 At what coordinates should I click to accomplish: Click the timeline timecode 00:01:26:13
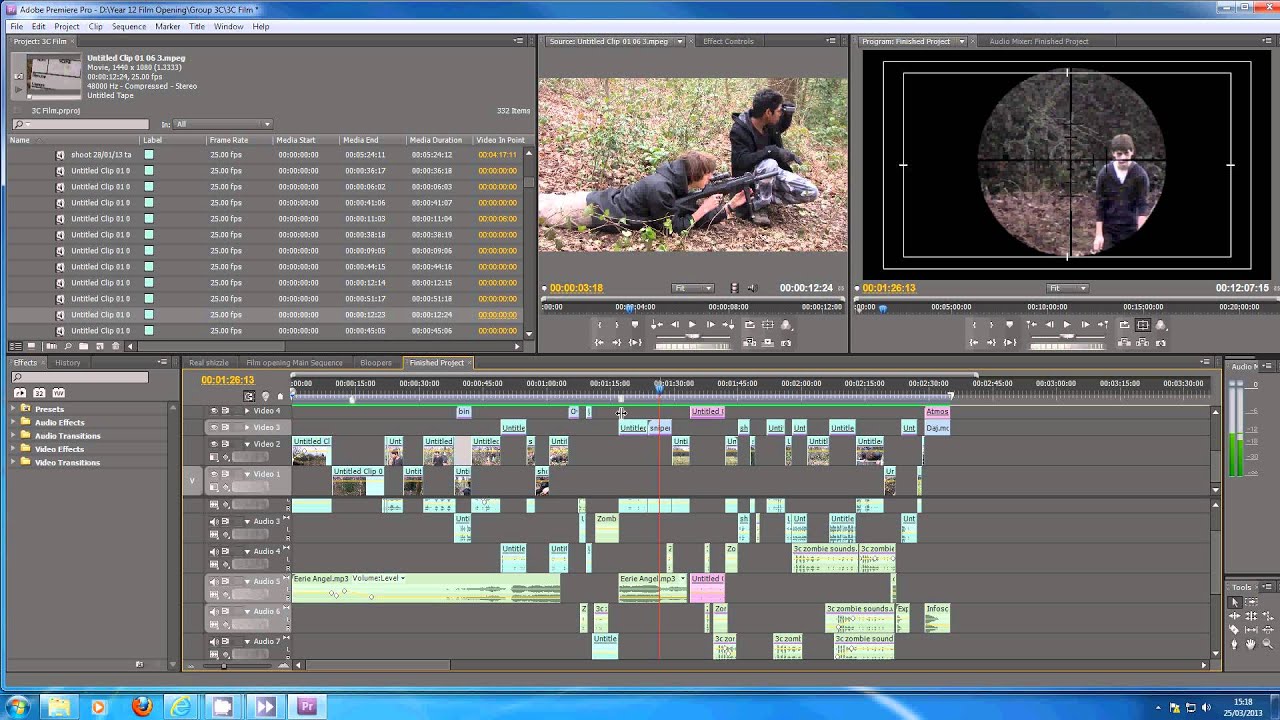228,380
